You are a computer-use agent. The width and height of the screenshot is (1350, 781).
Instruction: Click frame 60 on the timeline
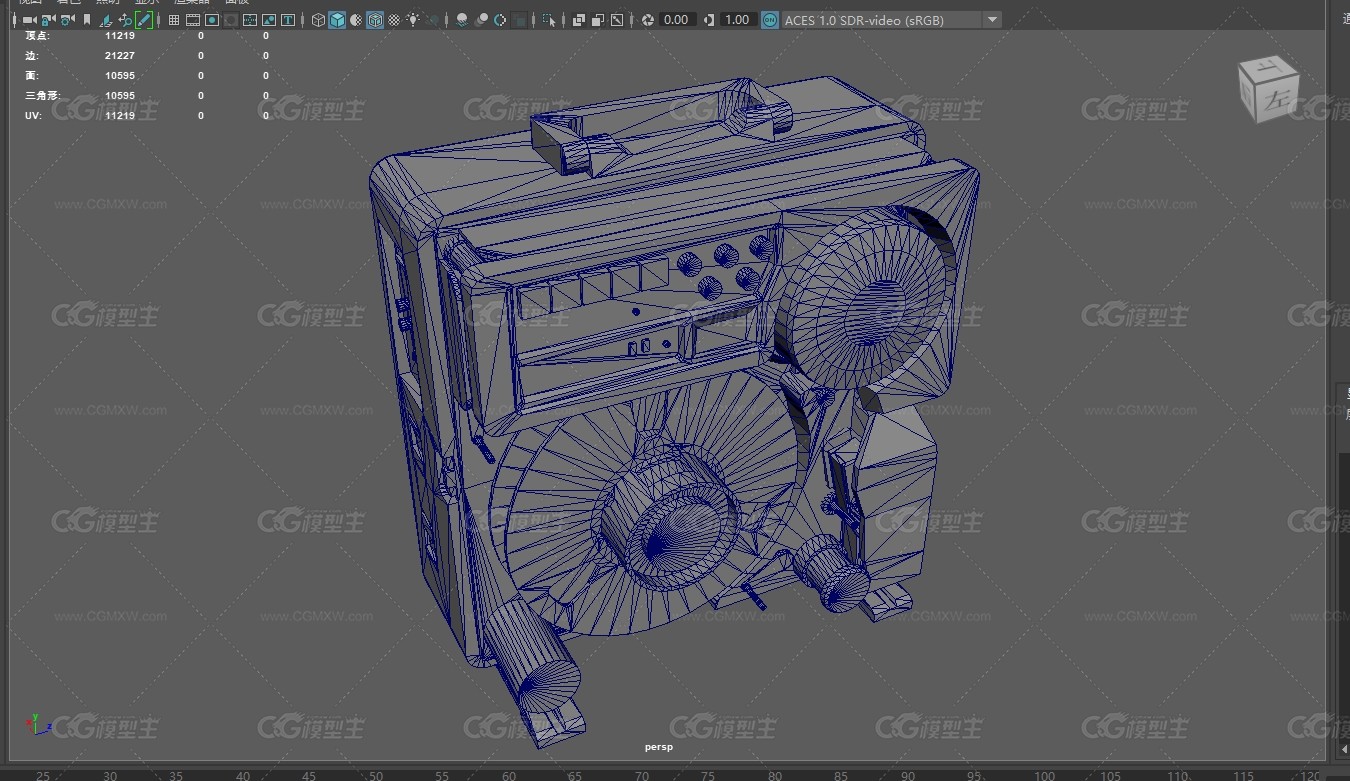pos(509,776)
